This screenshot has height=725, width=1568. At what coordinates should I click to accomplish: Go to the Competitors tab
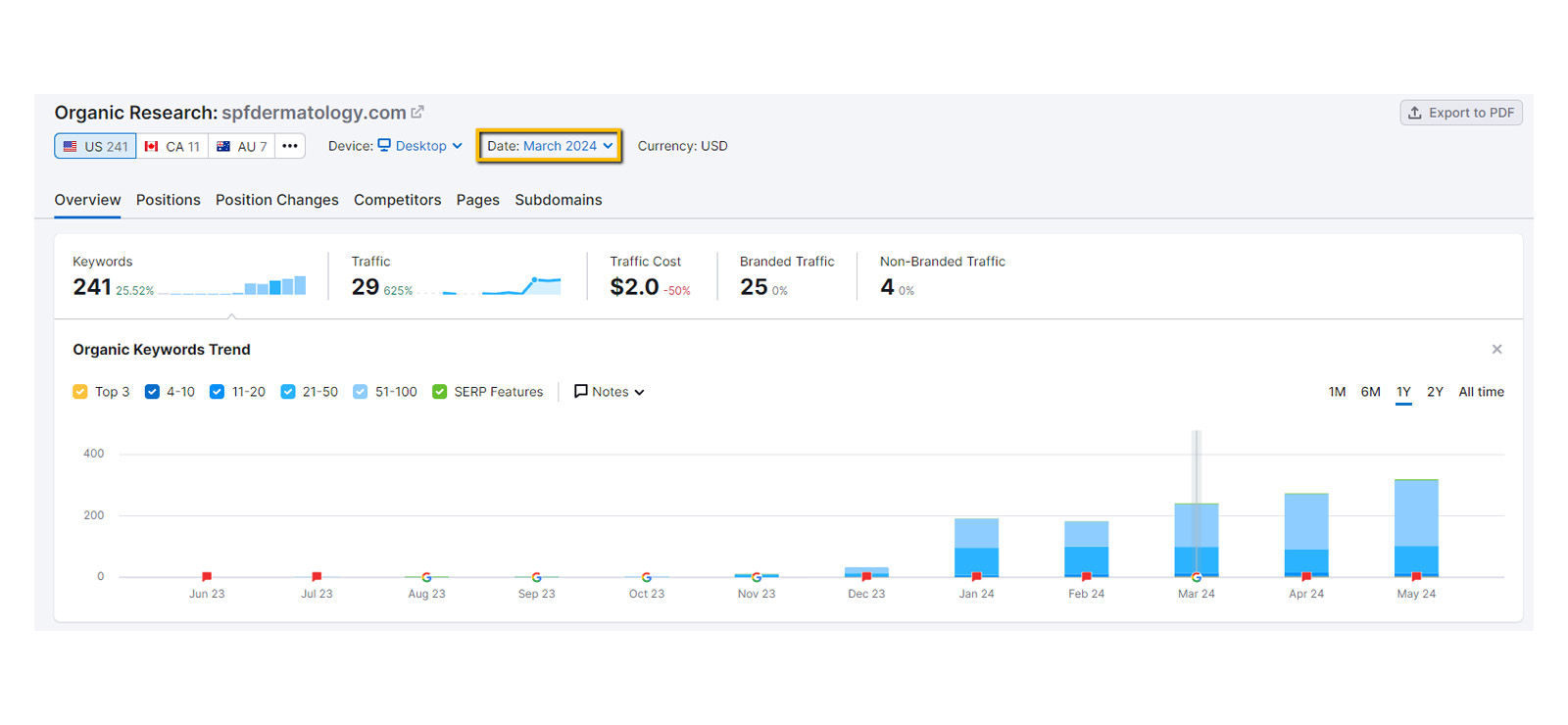tap(397, 200)
